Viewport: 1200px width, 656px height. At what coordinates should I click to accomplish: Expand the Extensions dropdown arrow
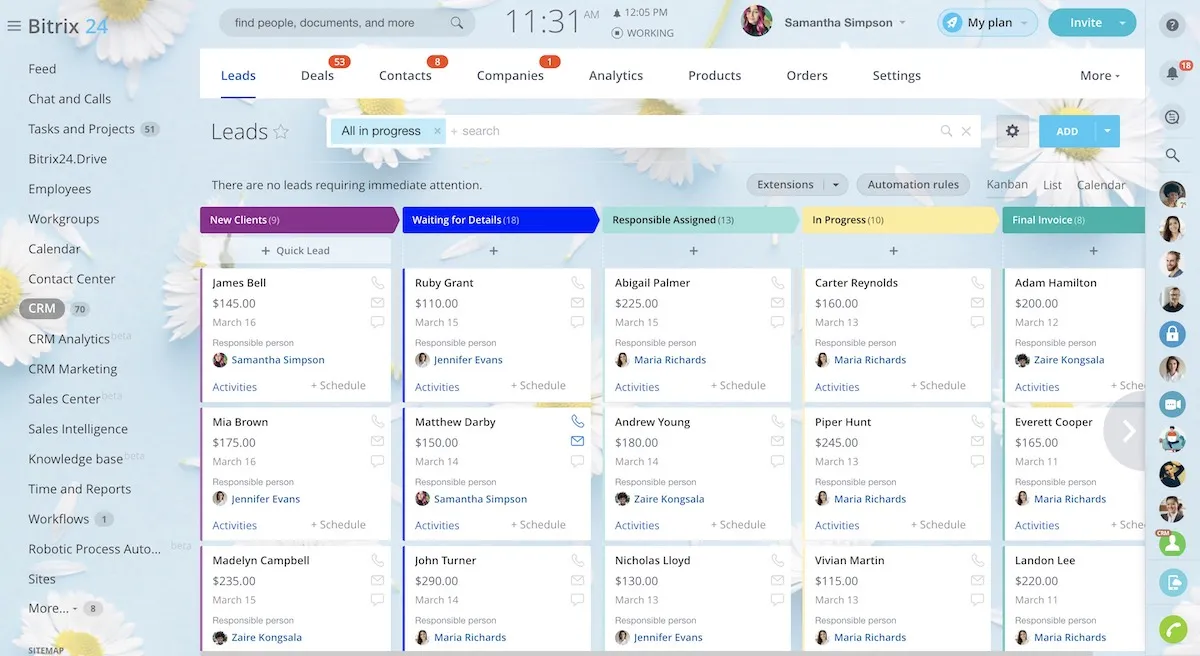tap(836, 185)
